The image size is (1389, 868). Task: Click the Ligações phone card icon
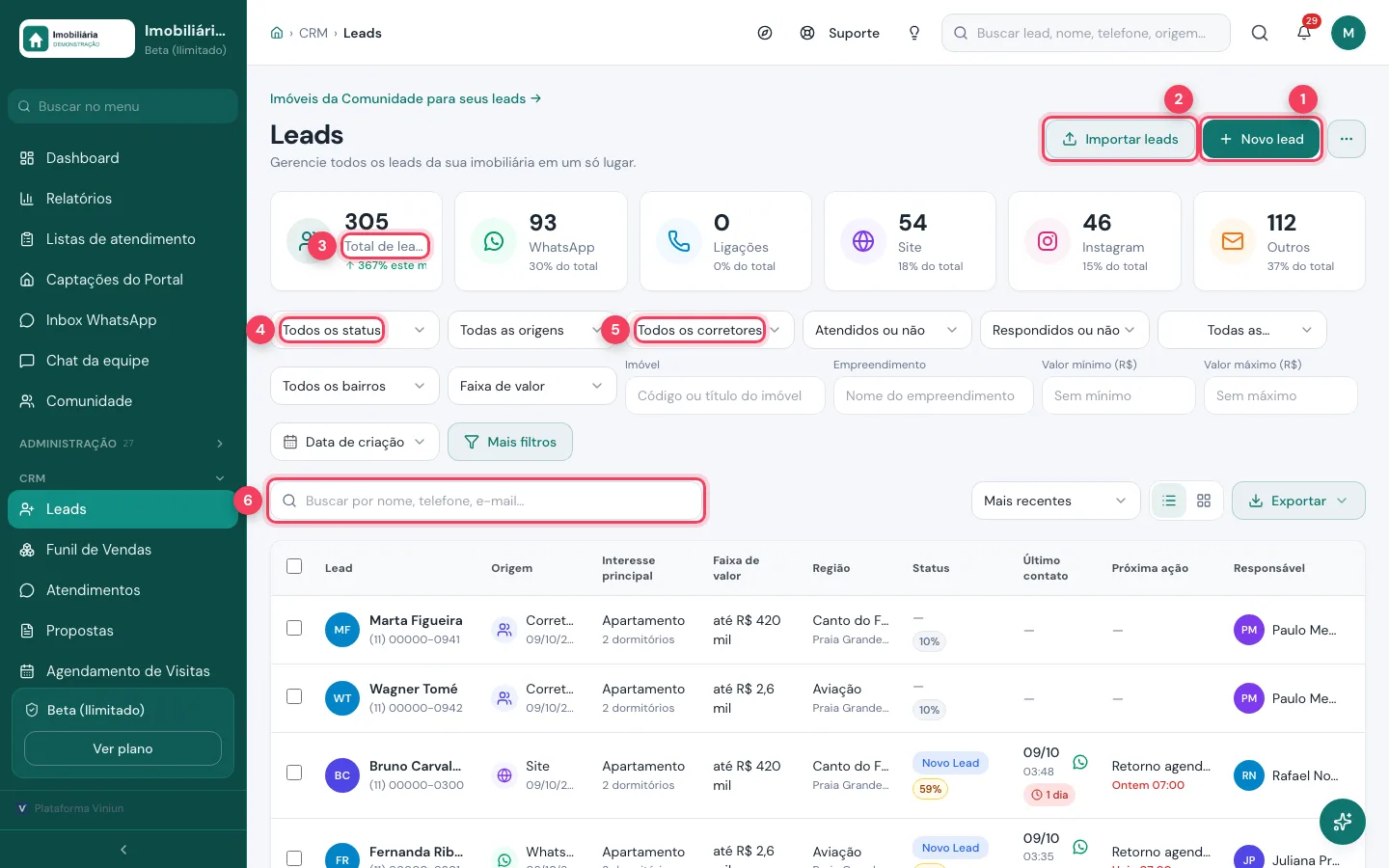click(679, 241)
